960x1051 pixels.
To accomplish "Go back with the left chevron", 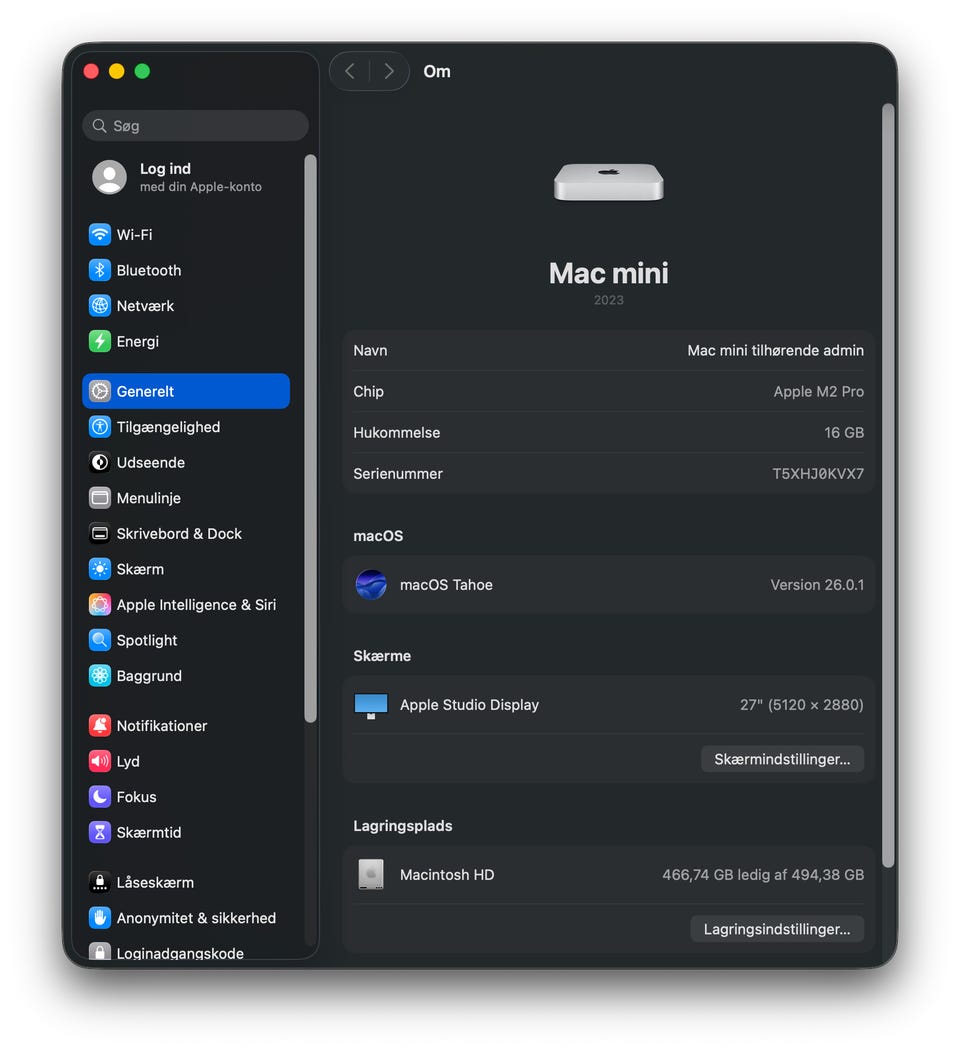I will coord(350,71).
